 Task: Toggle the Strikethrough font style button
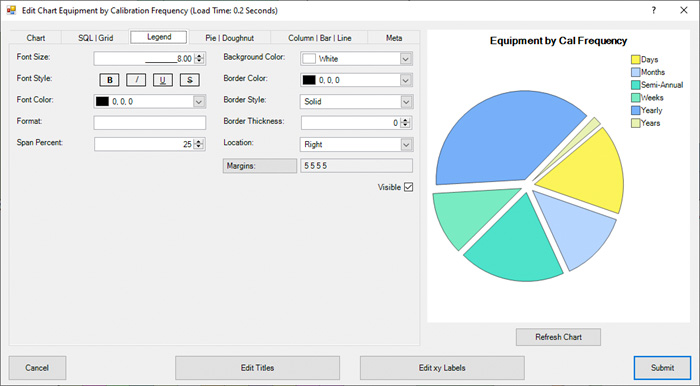[x=190, y=80]
